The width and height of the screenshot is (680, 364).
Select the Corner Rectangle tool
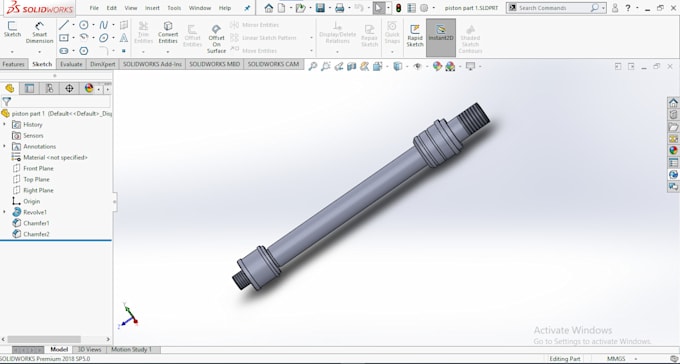pos(64,38)
